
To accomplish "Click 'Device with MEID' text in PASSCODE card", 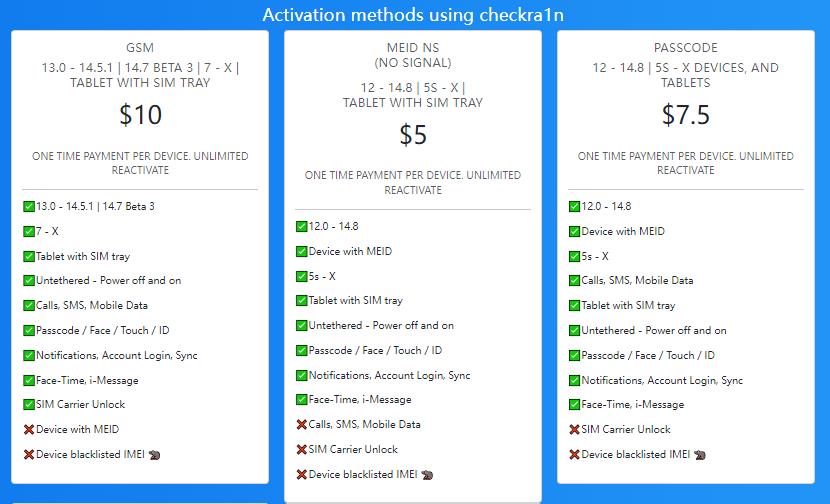I will pos(623,231).
